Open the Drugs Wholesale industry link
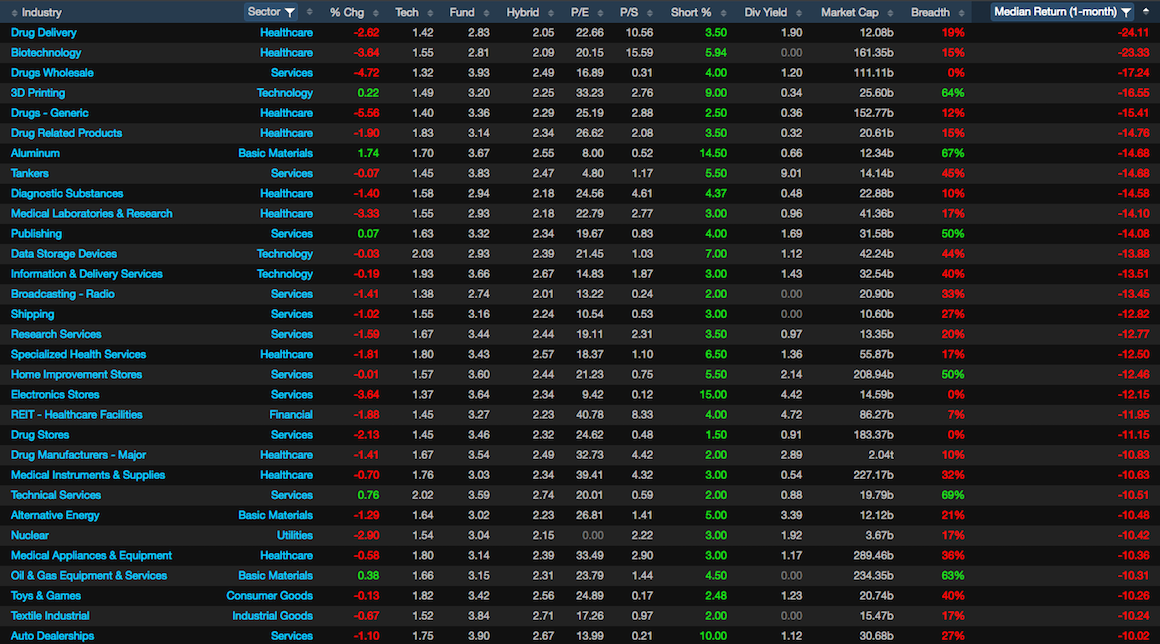The height and width of the screenshot is (644, 1160). click(52, 72)
